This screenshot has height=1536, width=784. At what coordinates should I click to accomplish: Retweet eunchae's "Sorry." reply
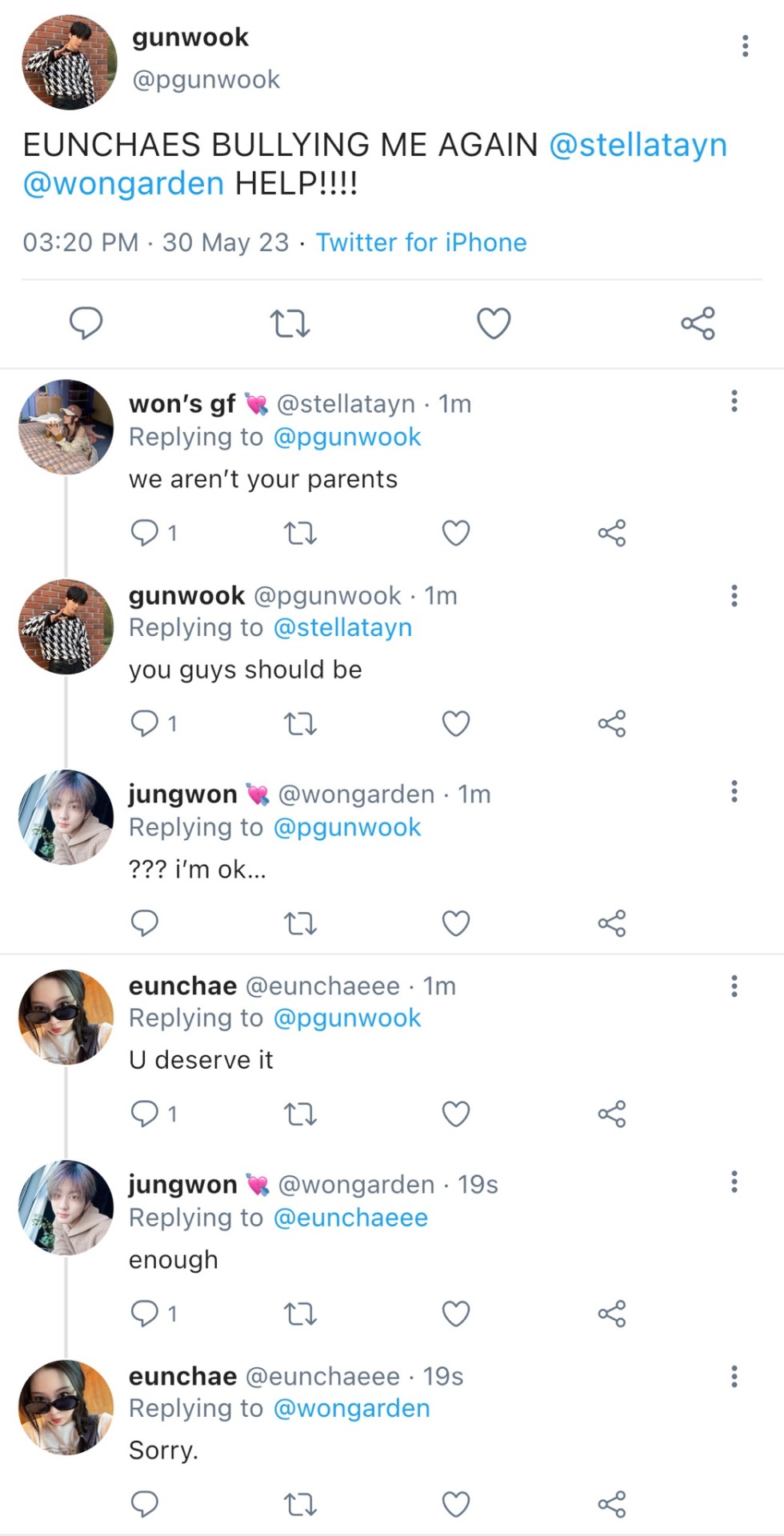click(x=300, y=1505)
